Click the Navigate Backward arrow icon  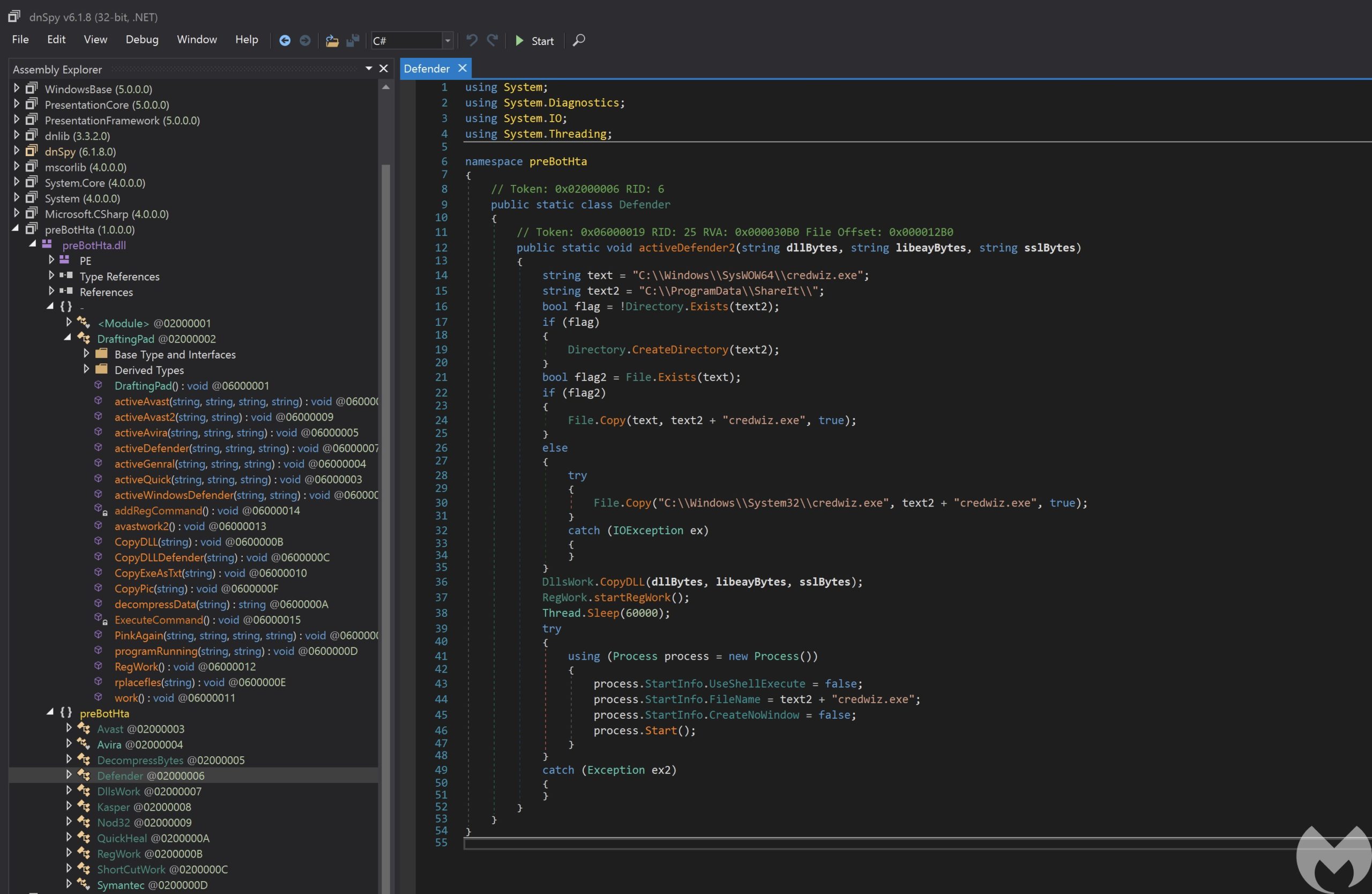coord(284,40)
